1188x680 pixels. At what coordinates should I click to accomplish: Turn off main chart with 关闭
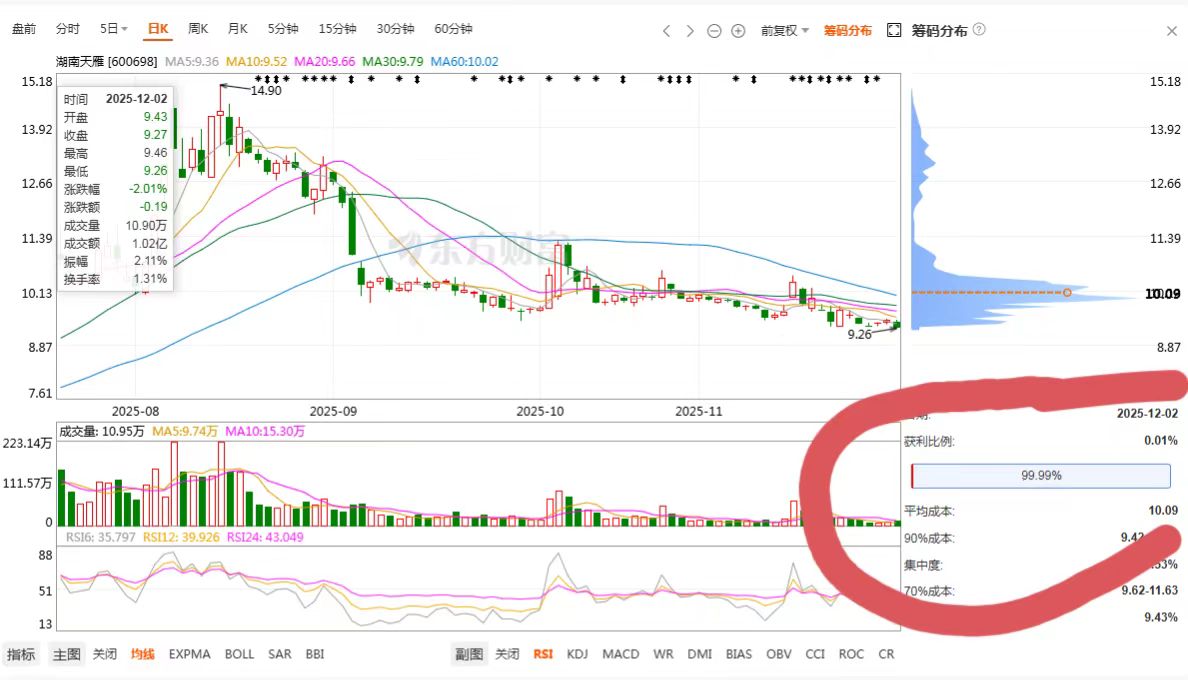[x=105, y=654]
